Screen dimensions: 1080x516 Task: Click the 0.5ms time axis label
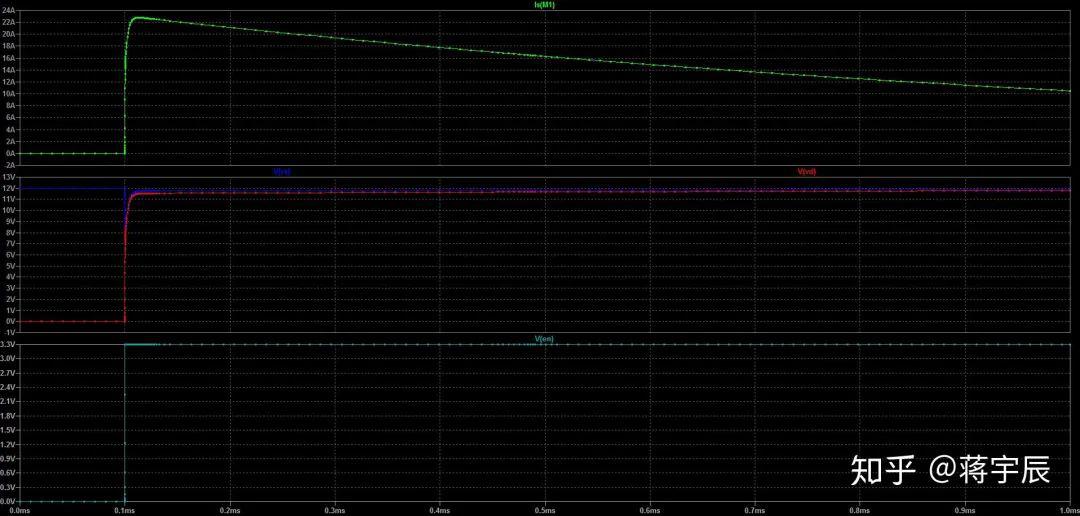tap(545, 511)
